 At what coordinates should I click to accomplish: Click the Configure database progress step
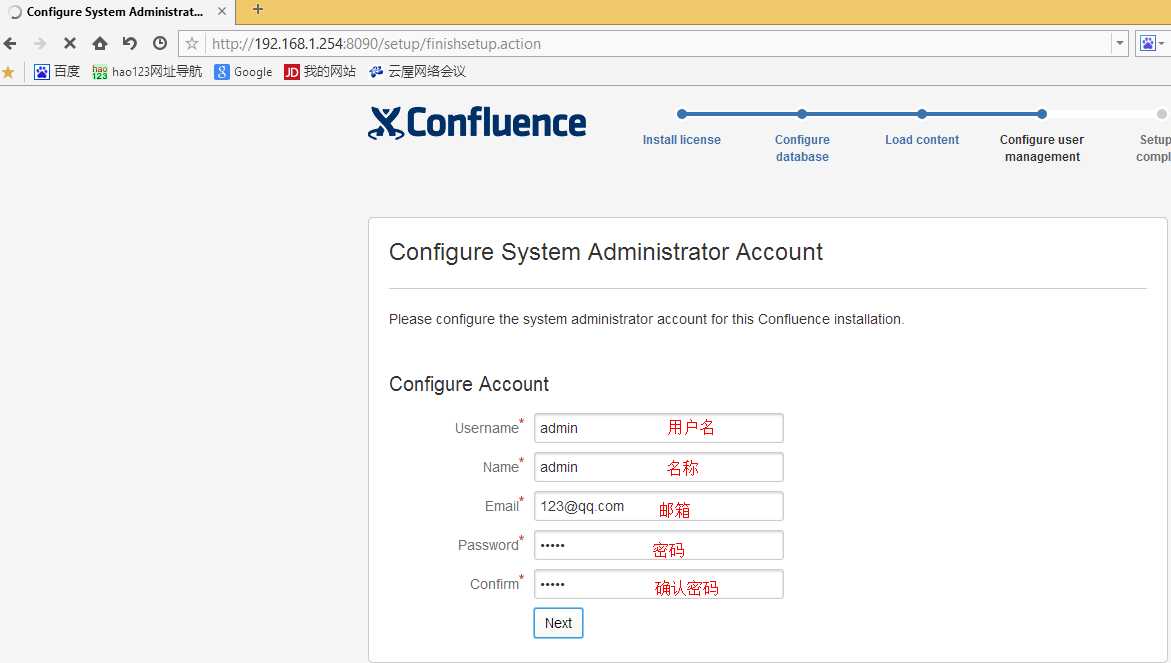[x=802, y=148]
